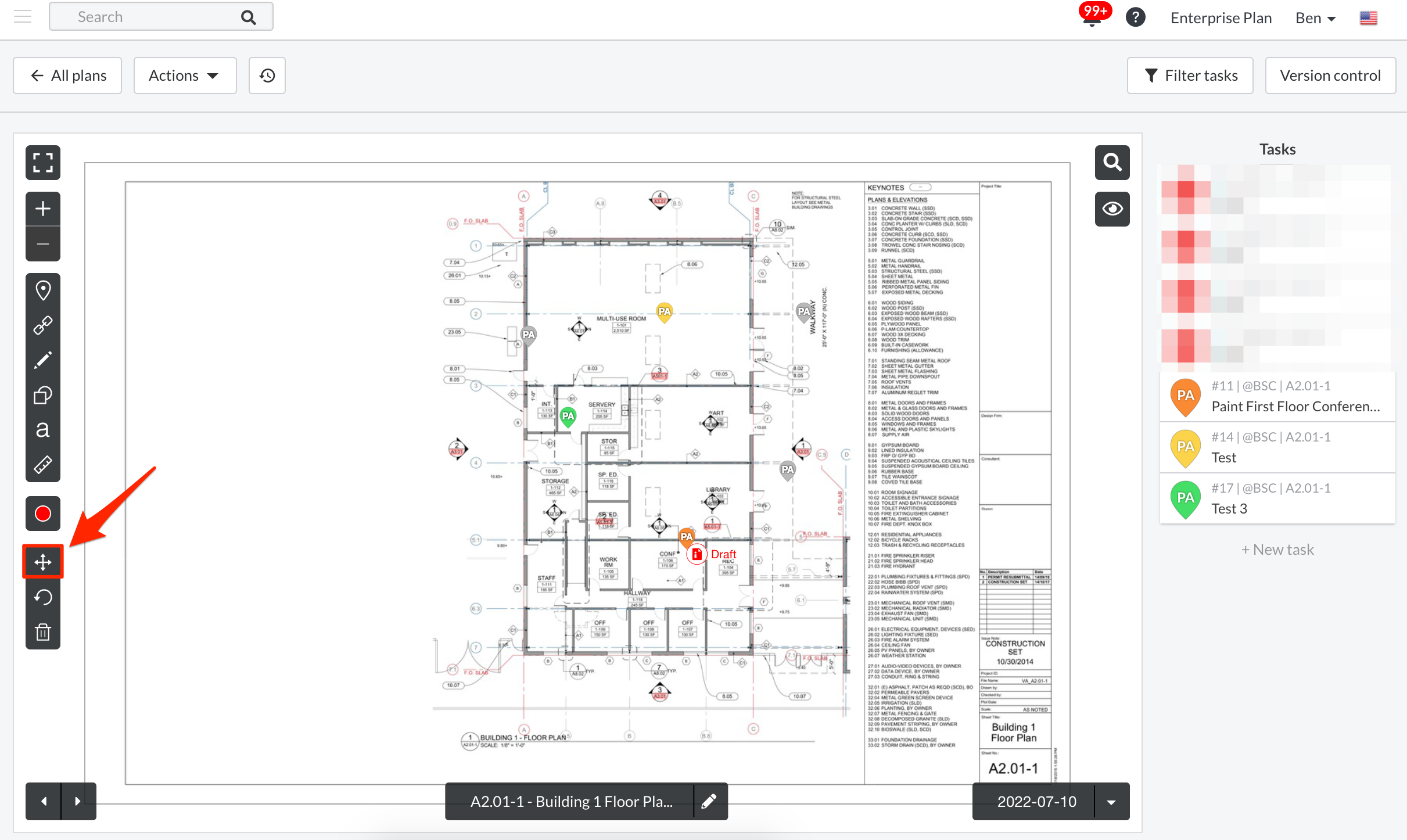Expand the Actions dropdown menu
Image resolution: width=1407 pixels, height=840 pixels.
pos(183,75)
